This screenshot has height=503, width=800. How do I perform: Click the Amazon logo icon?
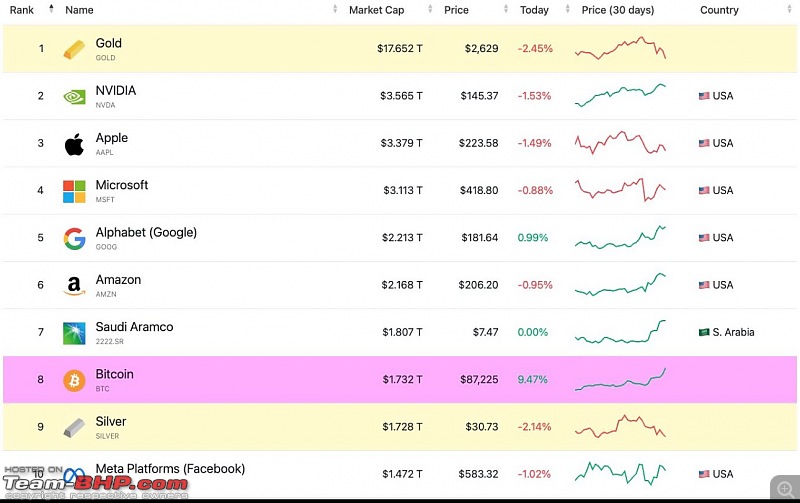pyautogui.click(x=74, y=286)
